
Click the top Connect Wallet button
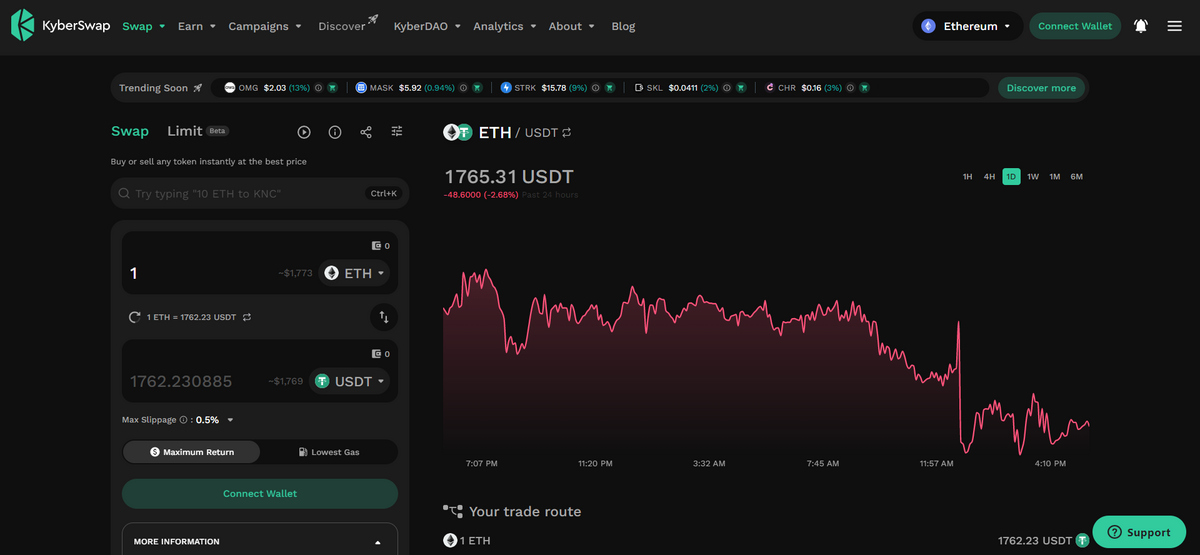[x=1075, y=26]
